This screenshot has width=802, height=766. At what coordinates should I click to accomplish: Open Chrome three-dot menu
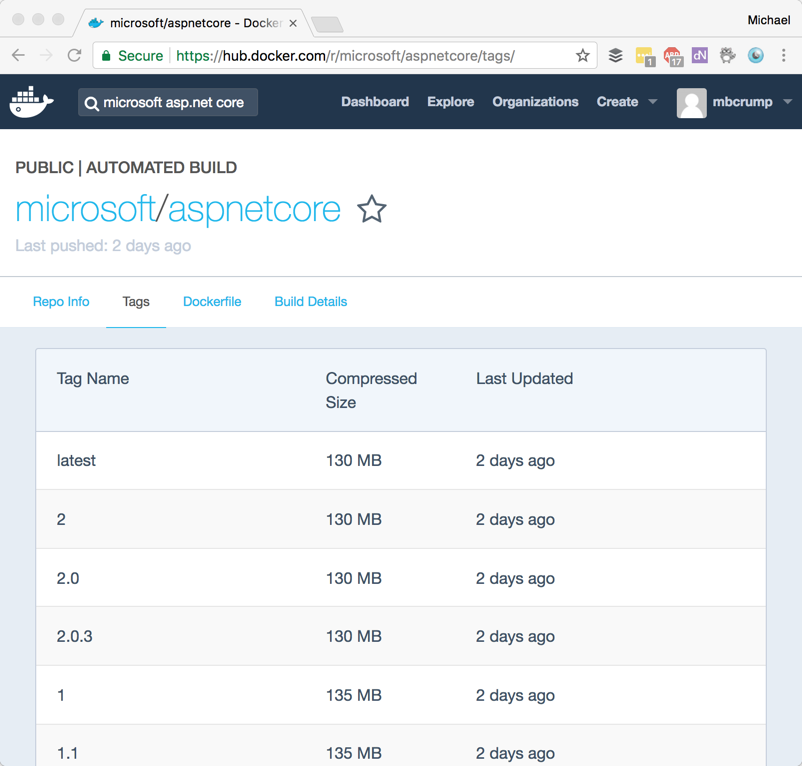tap(784, 55)
